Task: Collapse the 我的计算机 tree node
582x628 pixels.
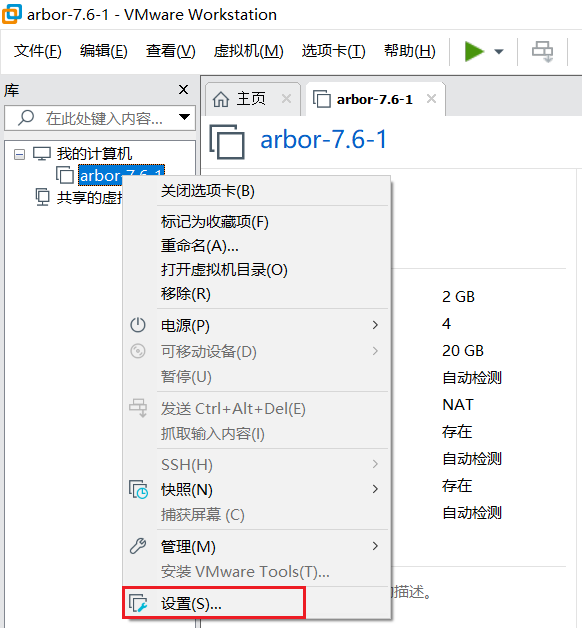Action: click(x=19, y=154)
